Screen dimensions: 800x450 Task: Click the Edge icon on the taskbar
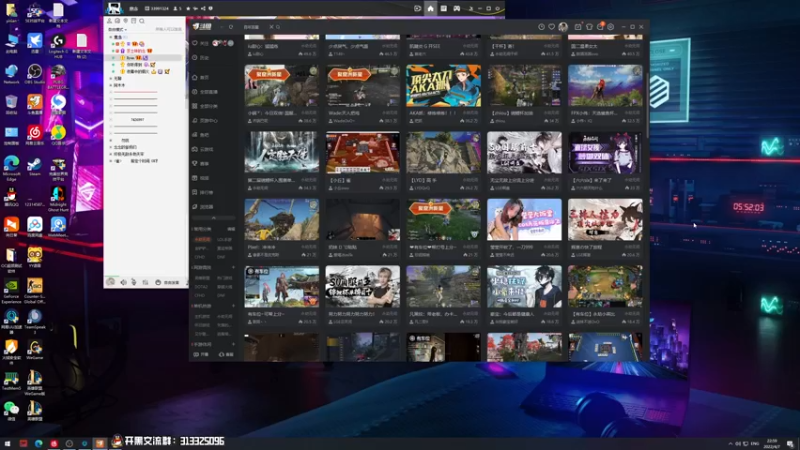[x=38, y=443]
